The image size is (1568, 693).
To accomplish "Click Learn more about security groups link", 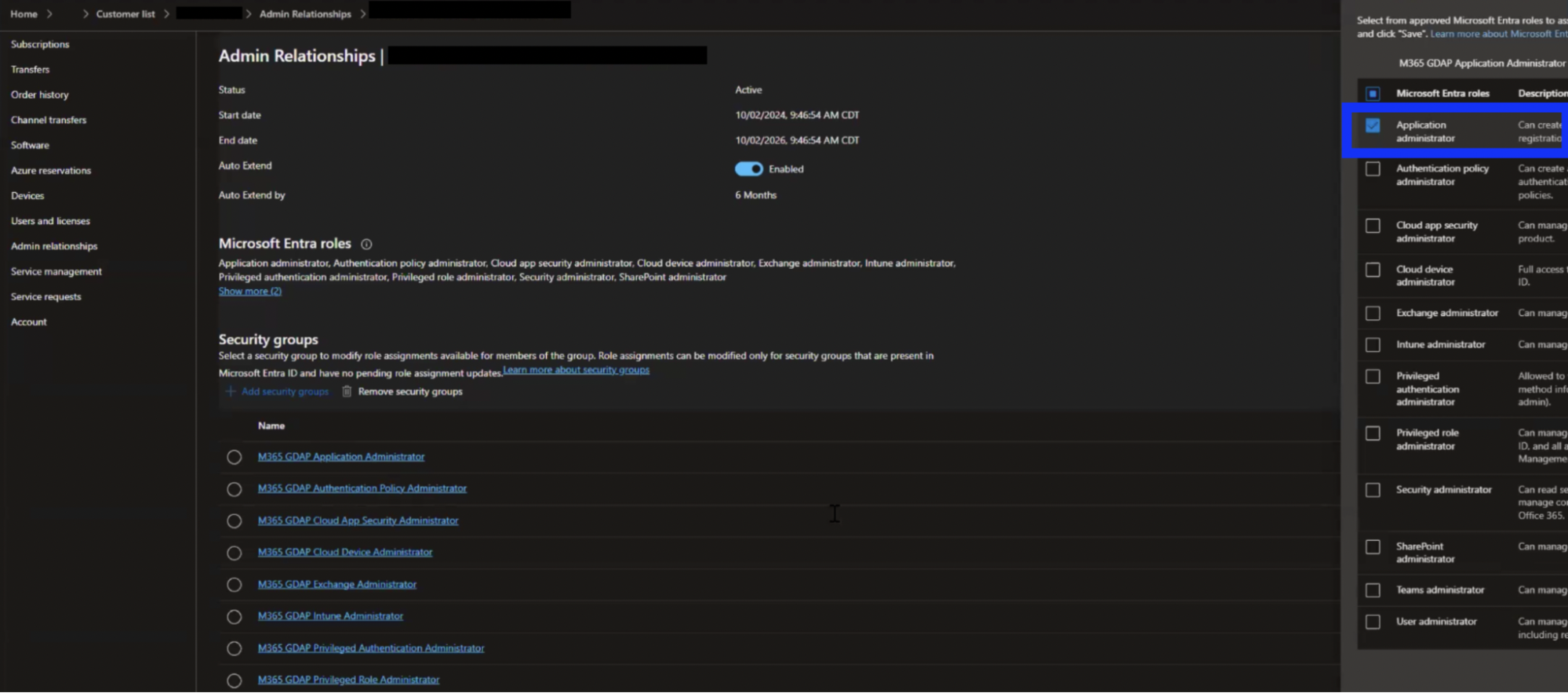I will pos(576,370).
